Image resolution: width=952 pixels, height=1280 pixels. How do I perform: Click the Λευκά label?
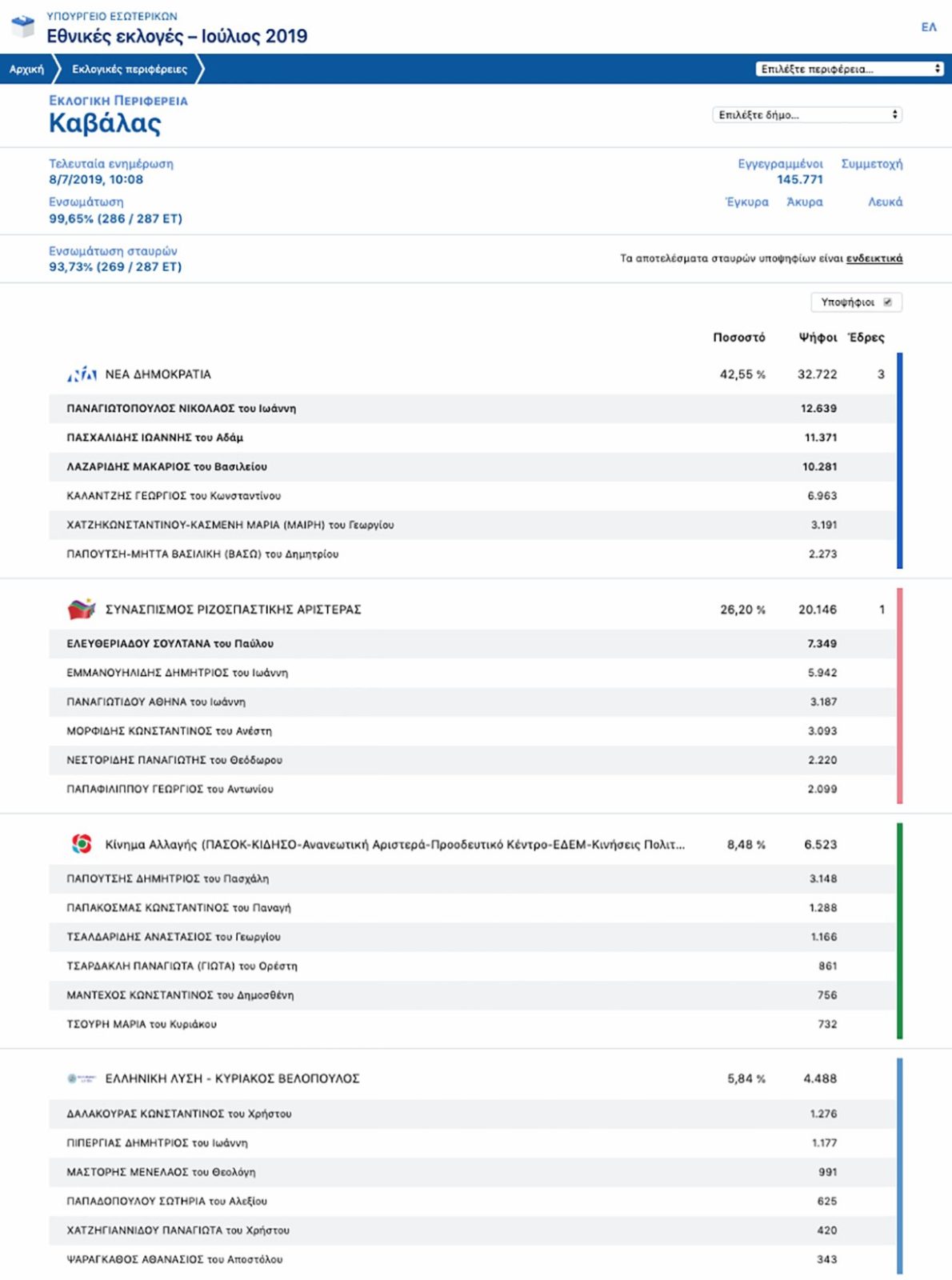pos(886,202)
